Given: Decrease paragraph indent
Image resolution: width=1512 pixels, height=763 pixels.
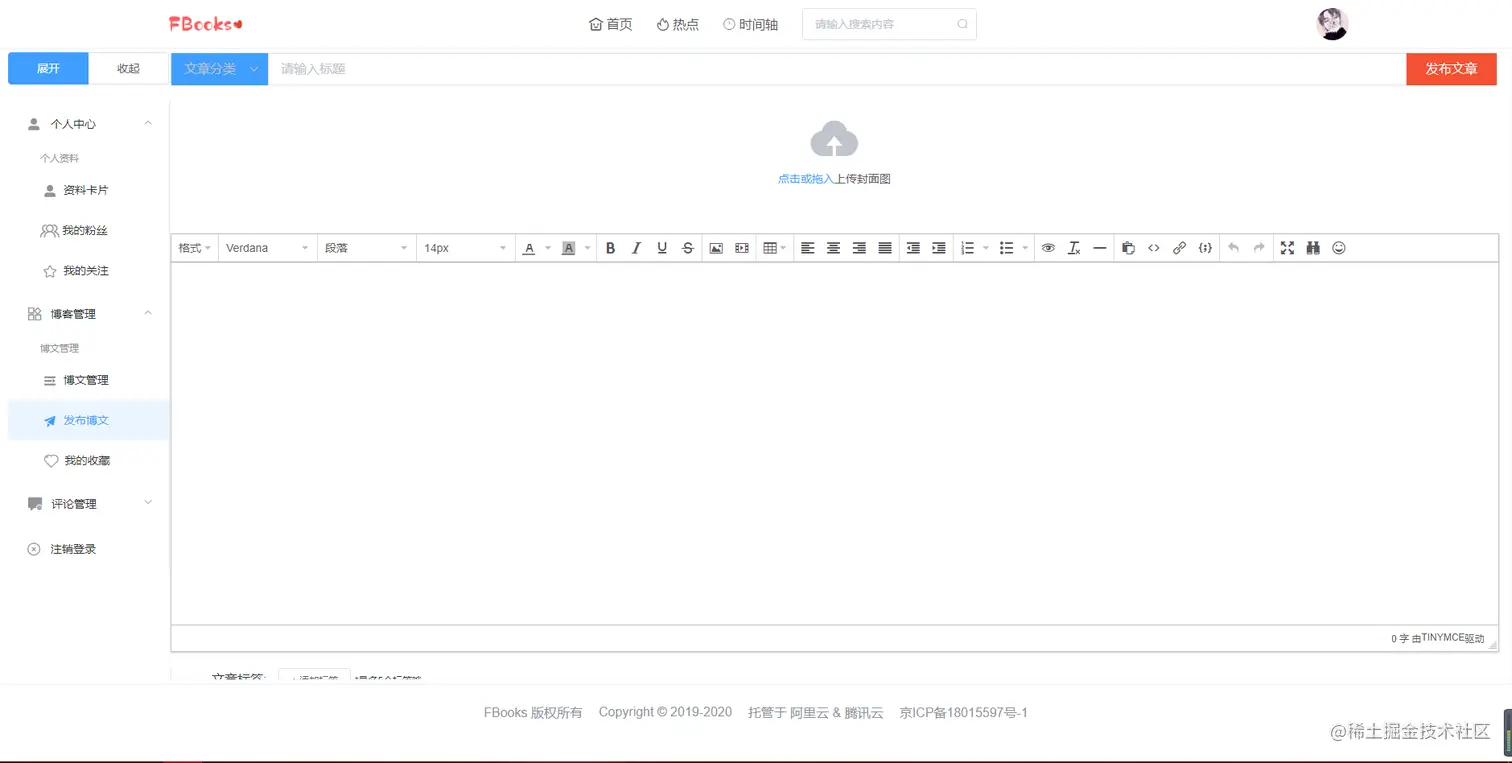Looking at the screenshot, I should click(913, 248).
